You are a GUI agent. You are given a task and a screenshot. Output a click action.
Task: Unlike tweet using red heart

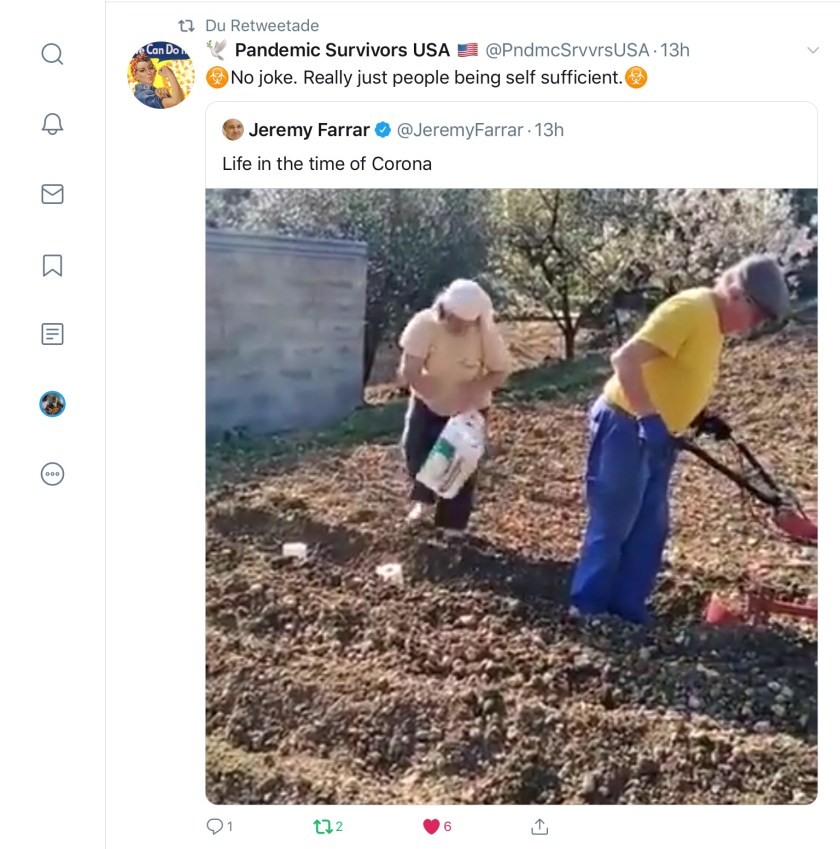432,826
